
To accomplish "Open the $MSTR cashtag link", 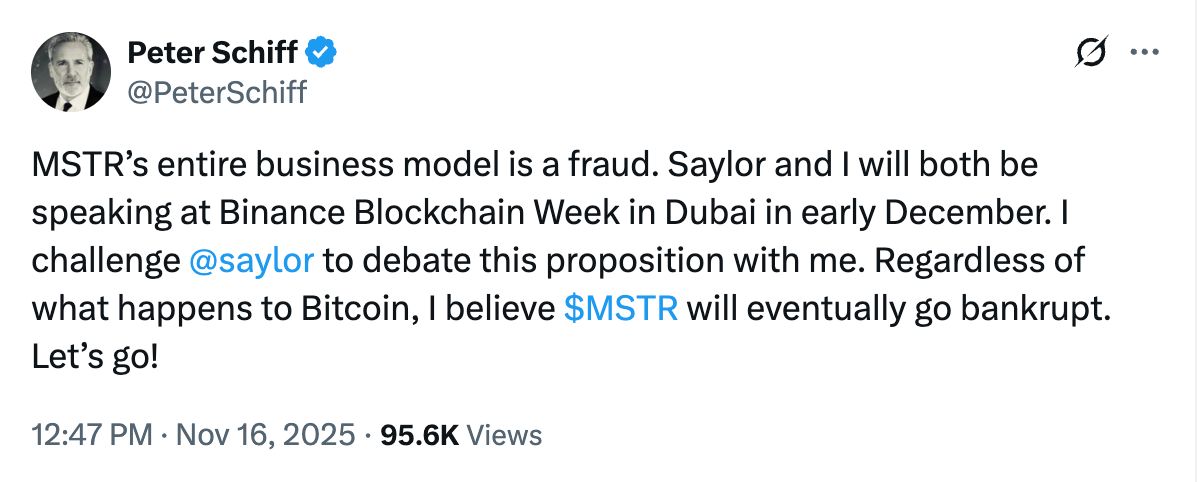I will pyautogui.click(x=622, y=309).
